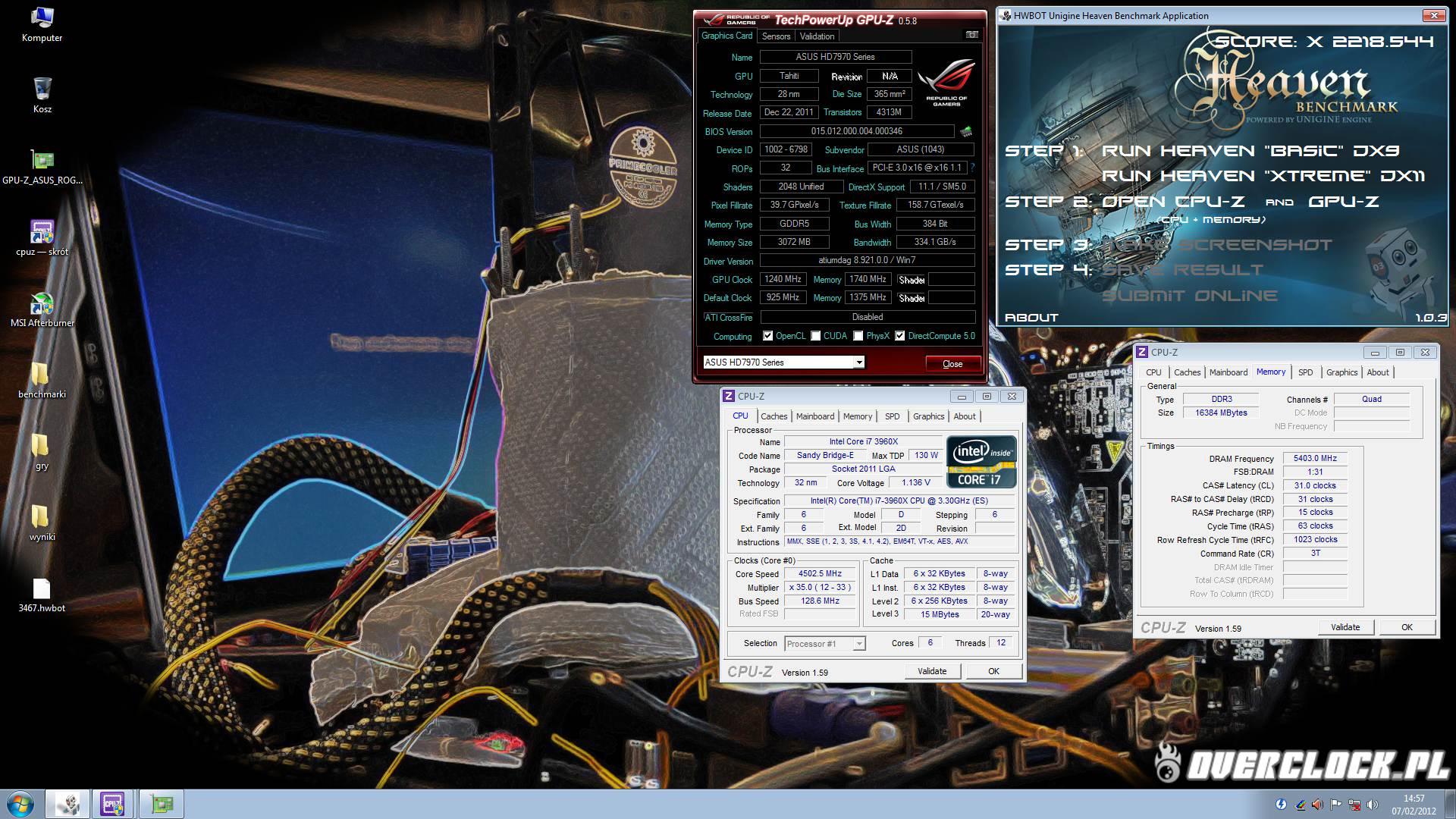The image size is (1456, 819).
Task: Switch to the Sensors tab in GPU-Z
Action: [x=776, y=36]
